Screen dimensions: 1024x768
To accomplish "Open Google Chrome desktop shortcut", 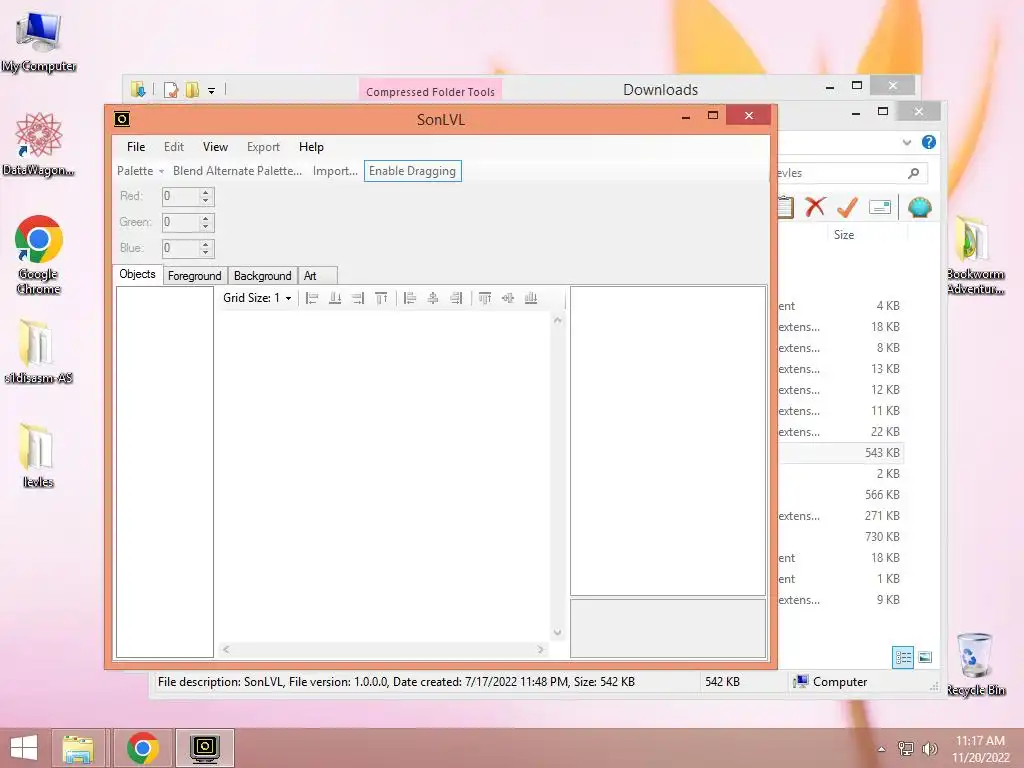I will 39,254.
